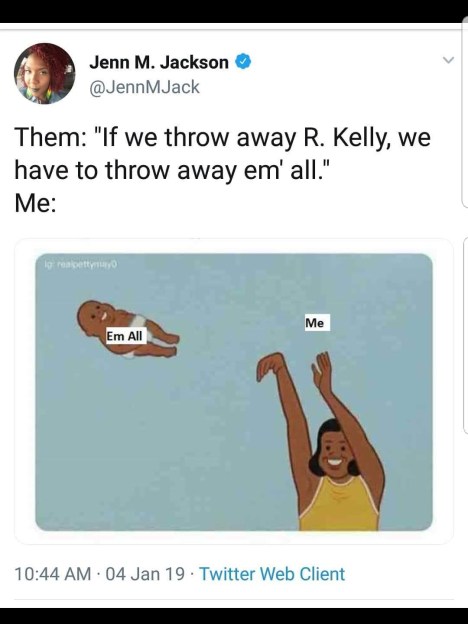Click the blue verified badge

(x=243, y=62)
